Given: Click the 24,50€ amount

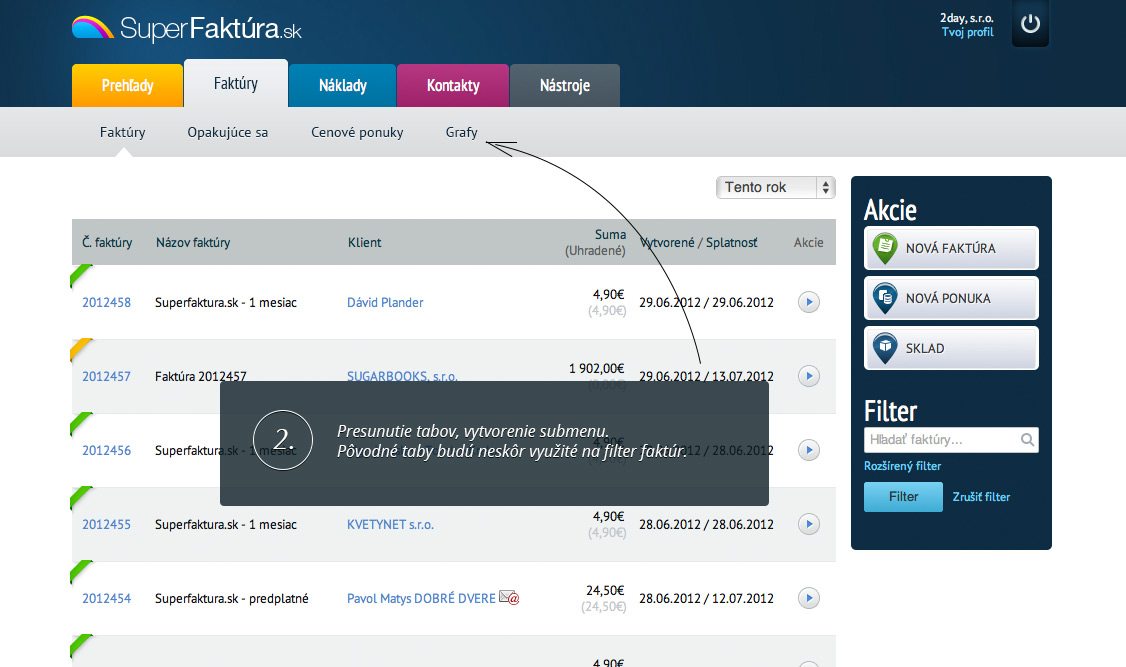Looking at the screenshot, I should [605, 590].
